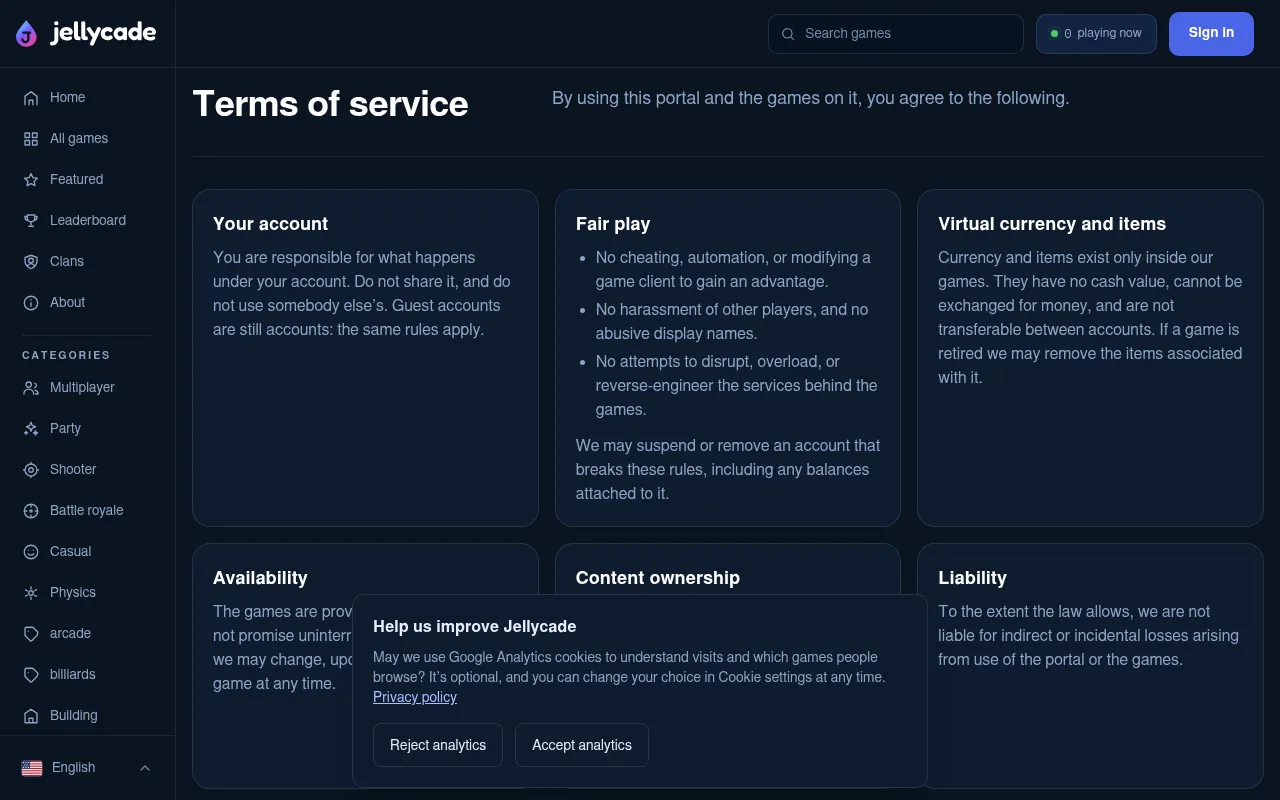Click the Building icon in sidebar

point(31,715)
